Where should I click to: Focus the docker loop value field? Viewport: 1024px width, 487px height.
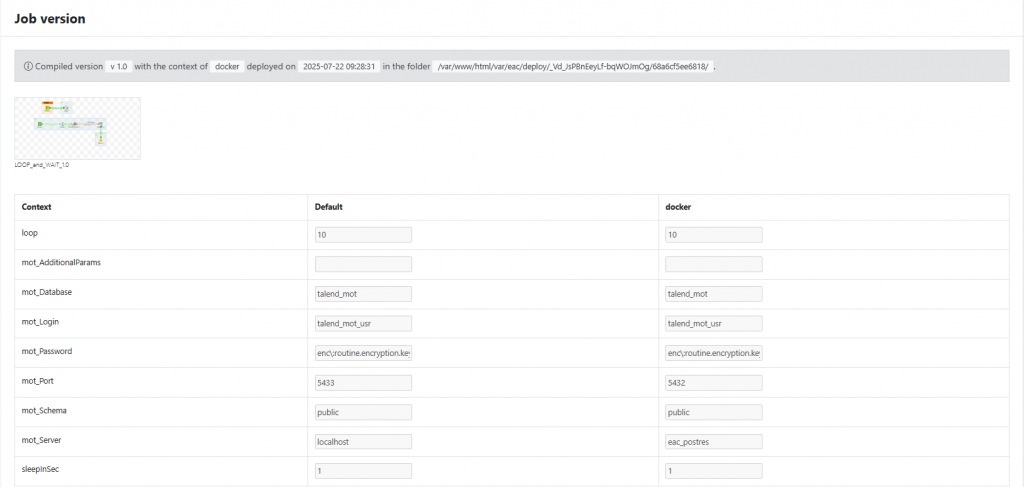713,235
